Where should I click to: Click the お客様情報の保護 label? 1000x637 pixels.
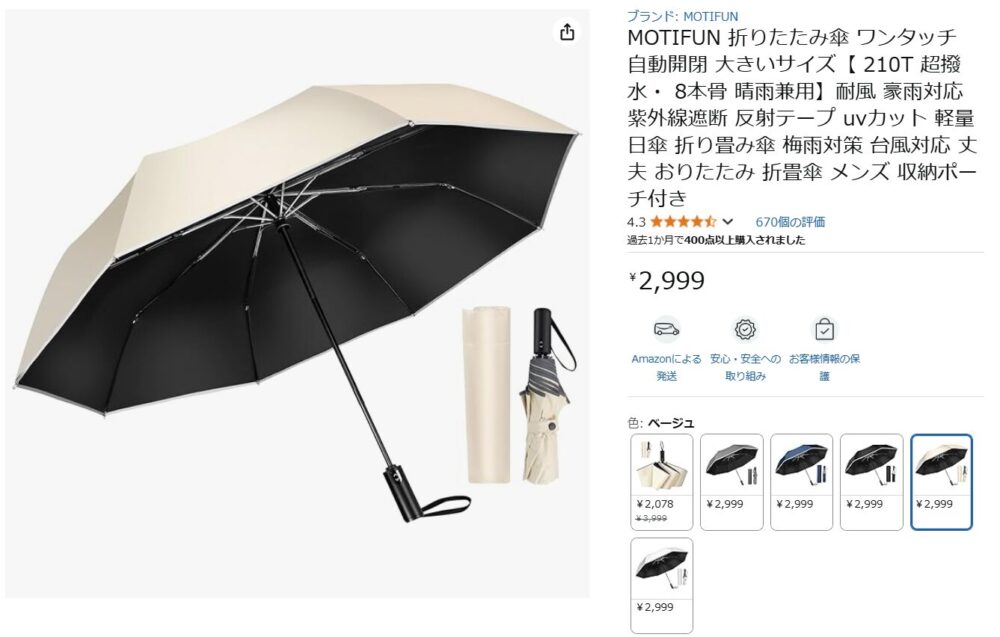coord(824,367)
